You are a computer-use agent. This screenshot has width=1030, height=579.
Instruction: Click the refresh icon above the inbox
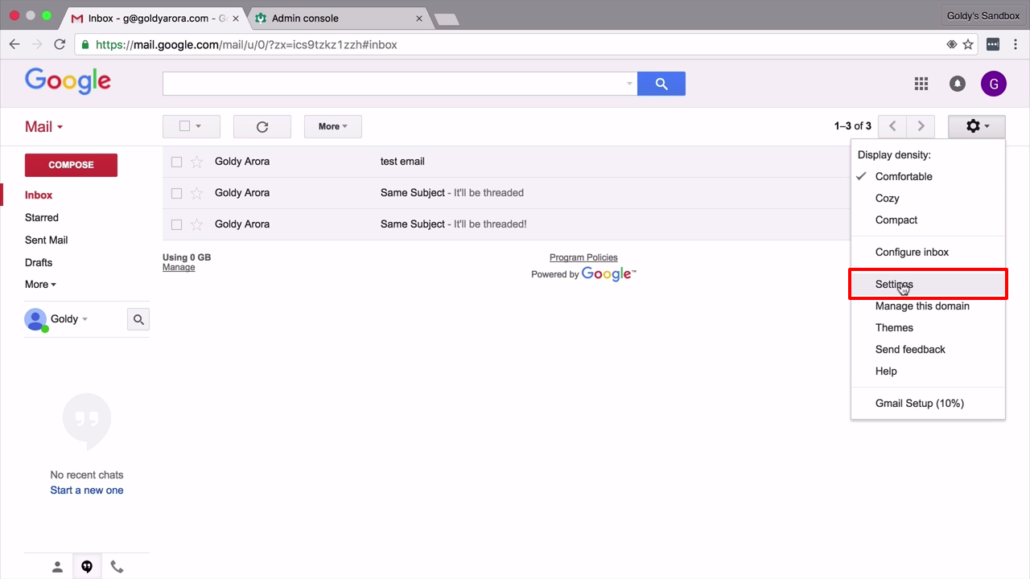click(x=262, y=126)
